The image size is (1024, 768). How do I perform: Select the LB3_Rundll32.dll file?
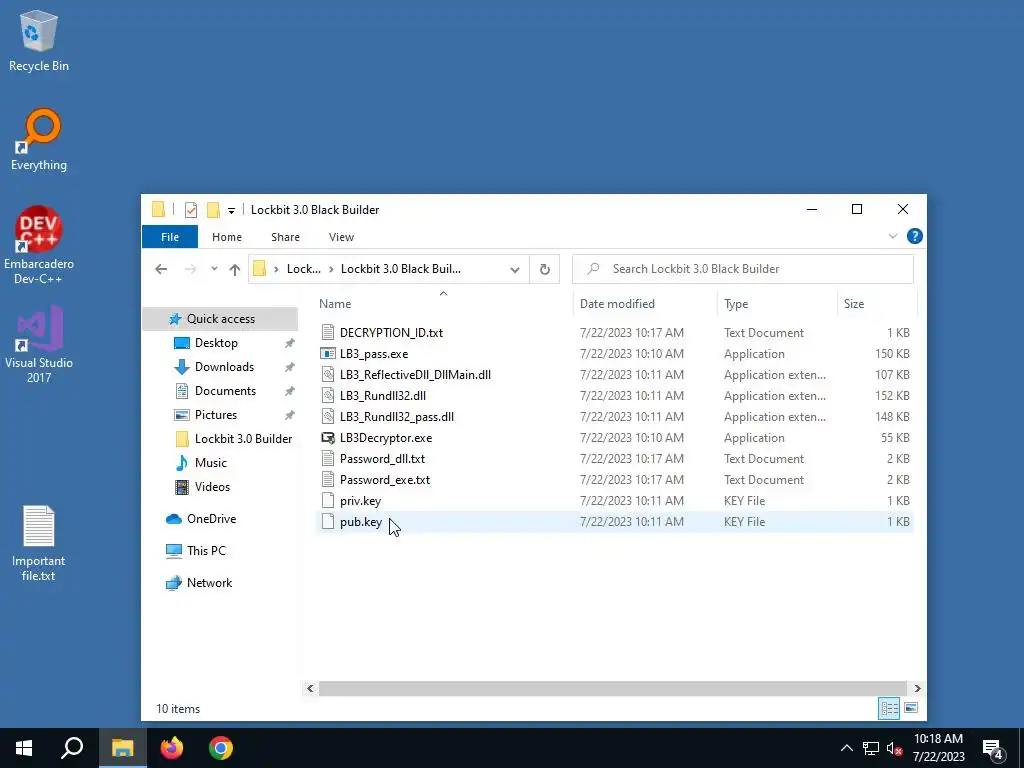383,396
